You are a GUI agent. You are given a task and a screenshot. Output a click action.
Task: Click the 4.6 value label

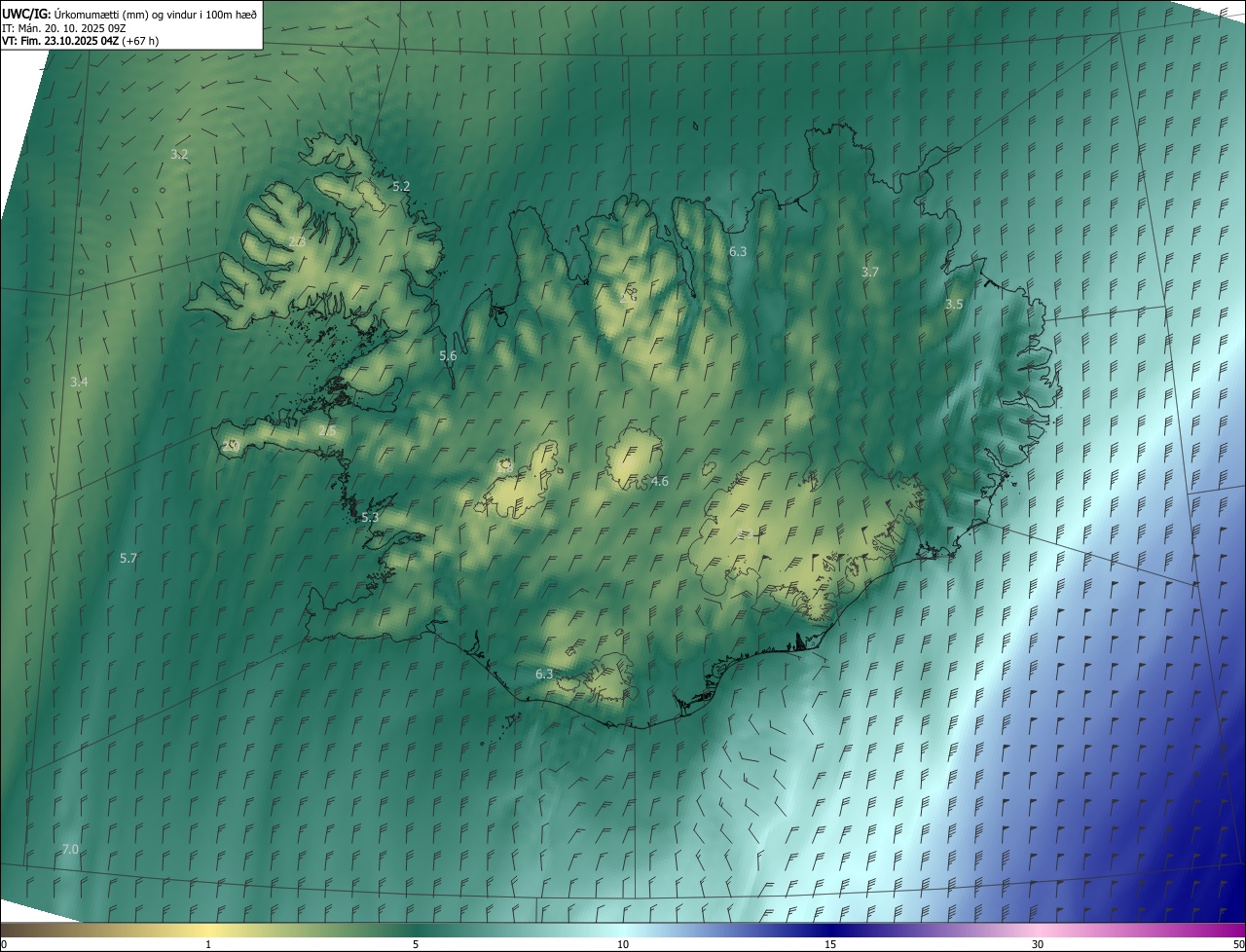660,482
